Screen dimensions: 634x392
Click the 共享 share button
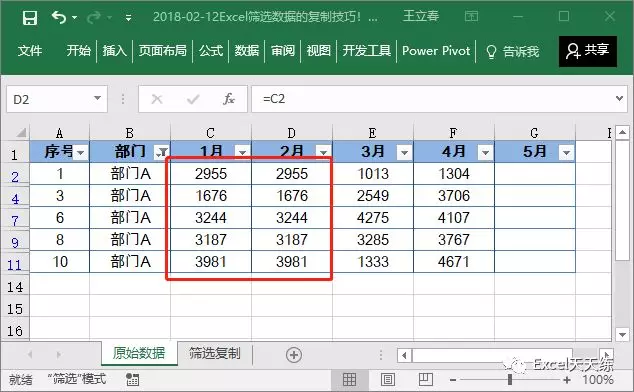[588, 51]
